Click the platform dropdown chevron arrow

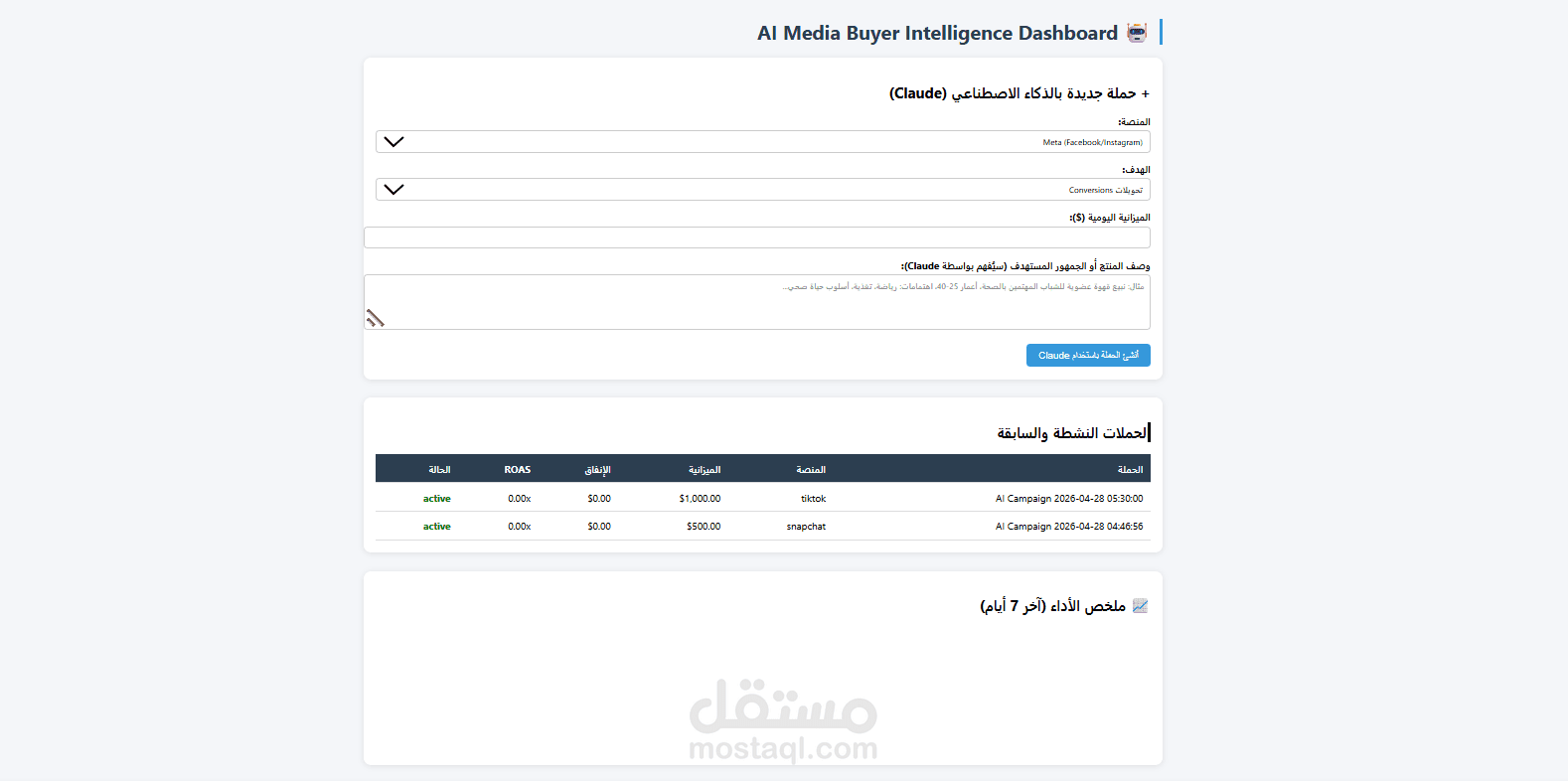pyautogui.click(x=393, y=142)
